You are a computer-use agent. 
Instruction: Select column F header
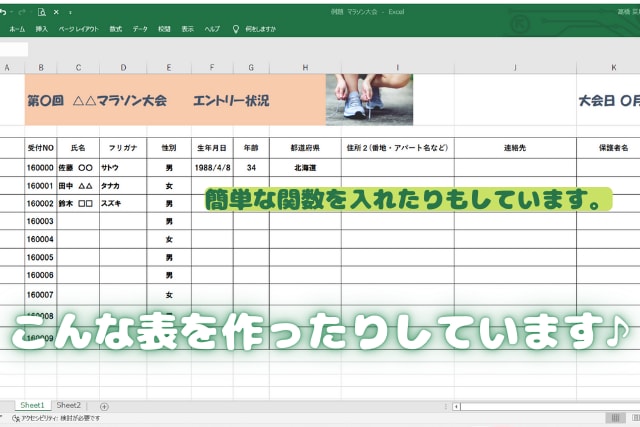pyautogui.click(x=212, y=68)
